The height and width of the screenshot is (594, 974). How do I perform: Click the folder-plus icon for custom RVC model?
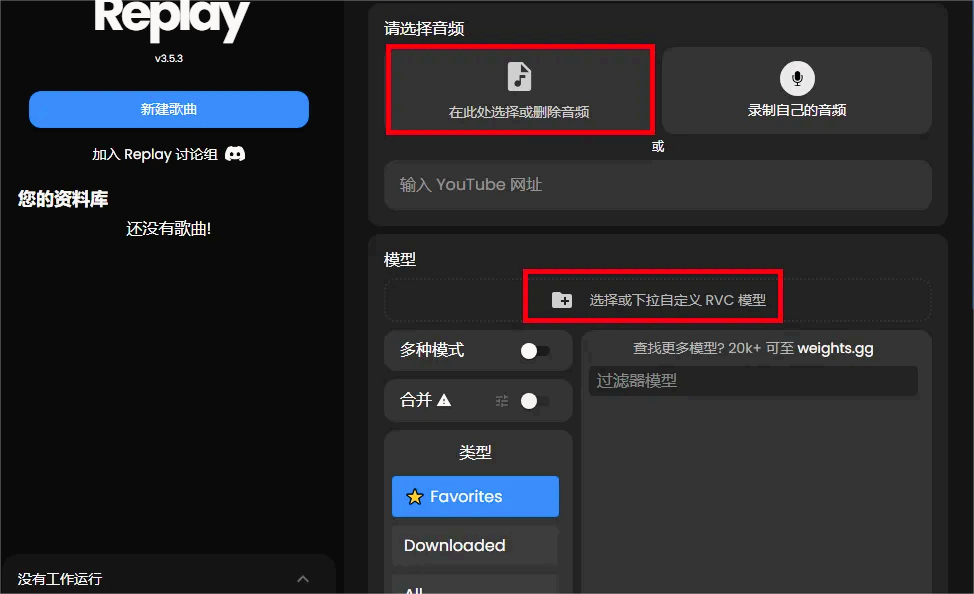(562, 300)
